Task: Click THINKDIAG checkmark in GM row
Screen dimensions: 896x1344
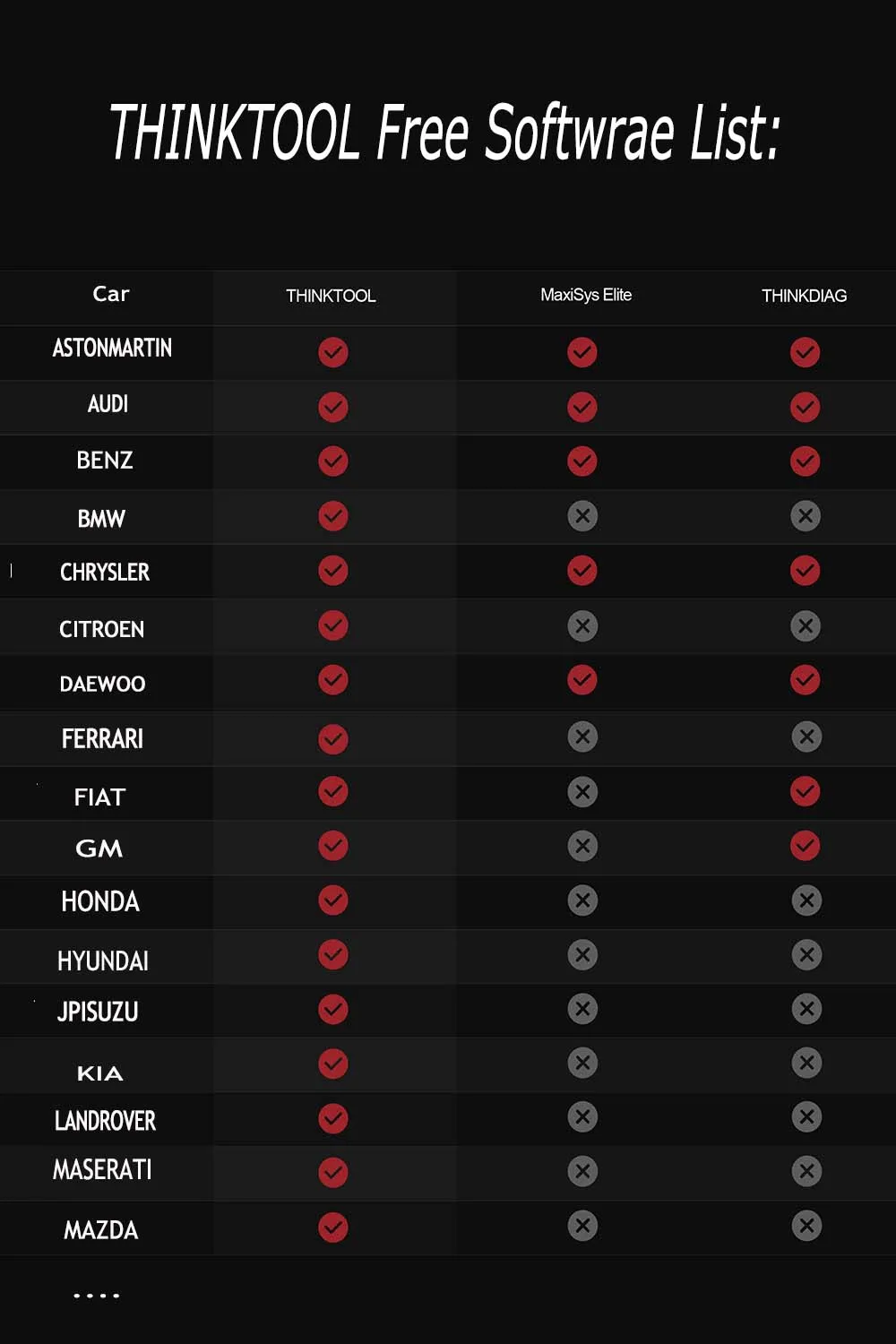Action: (x=805, y=845)
